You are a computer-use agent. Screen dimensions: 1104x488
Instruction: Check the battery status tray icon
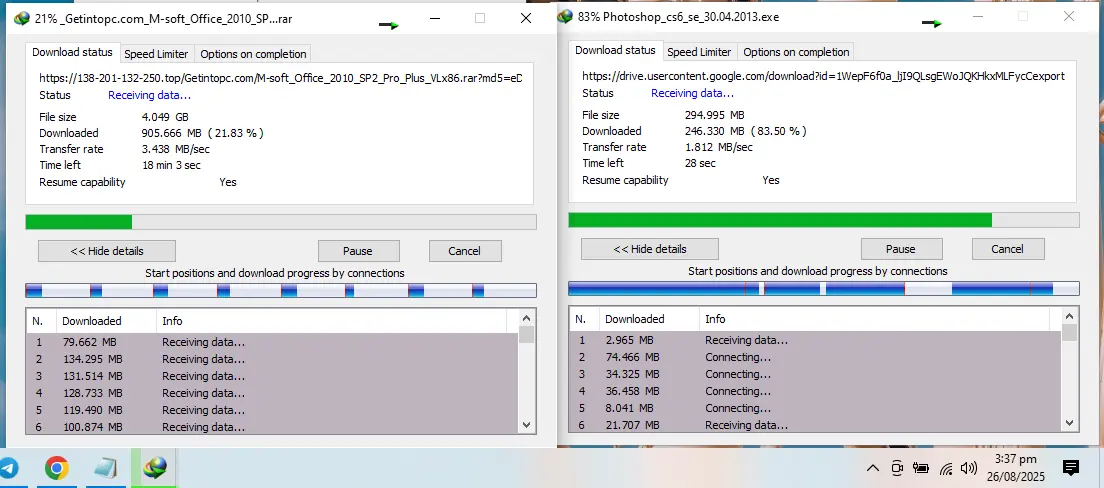[x=920, y=468]
